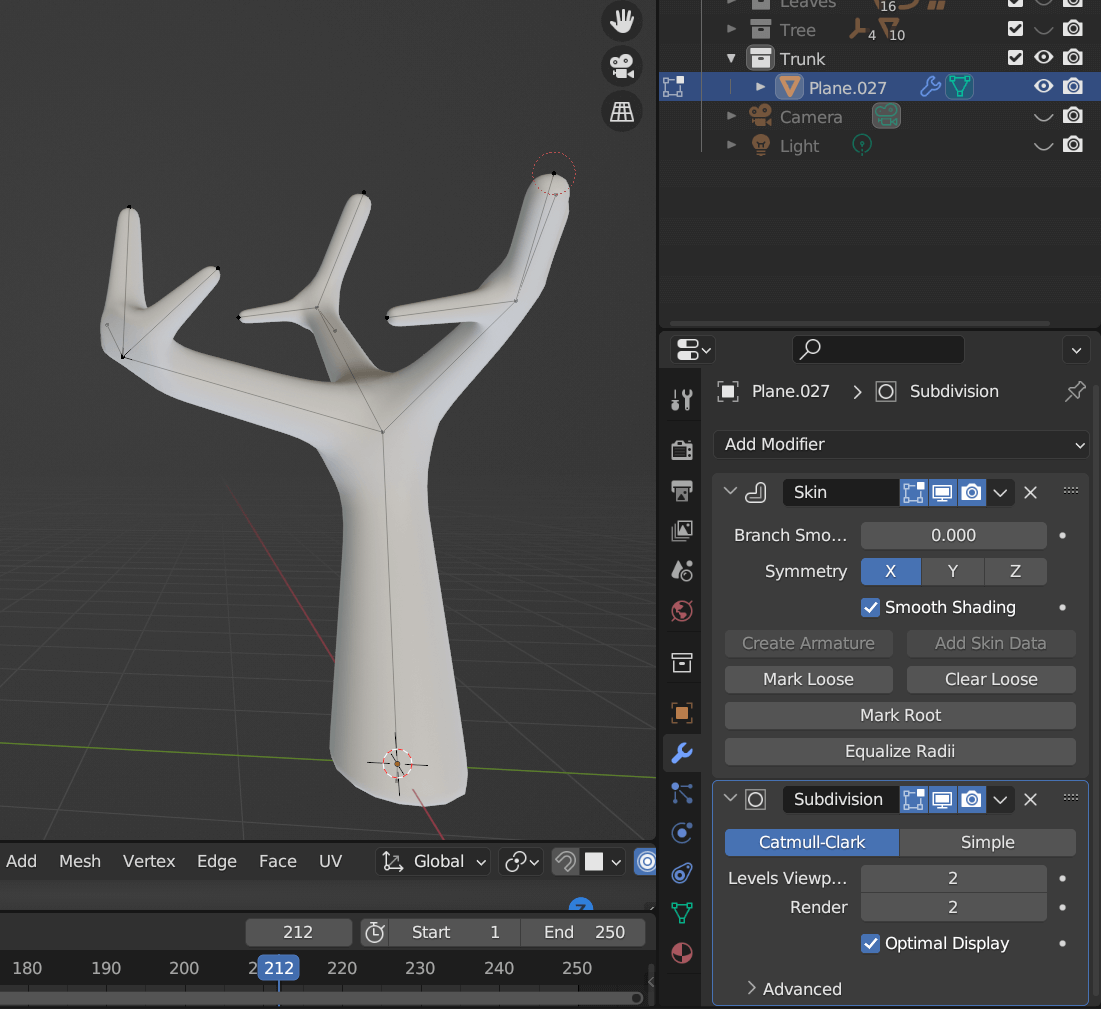Uncheck Optimal Display in Subdivision modifier

[870, 943]
